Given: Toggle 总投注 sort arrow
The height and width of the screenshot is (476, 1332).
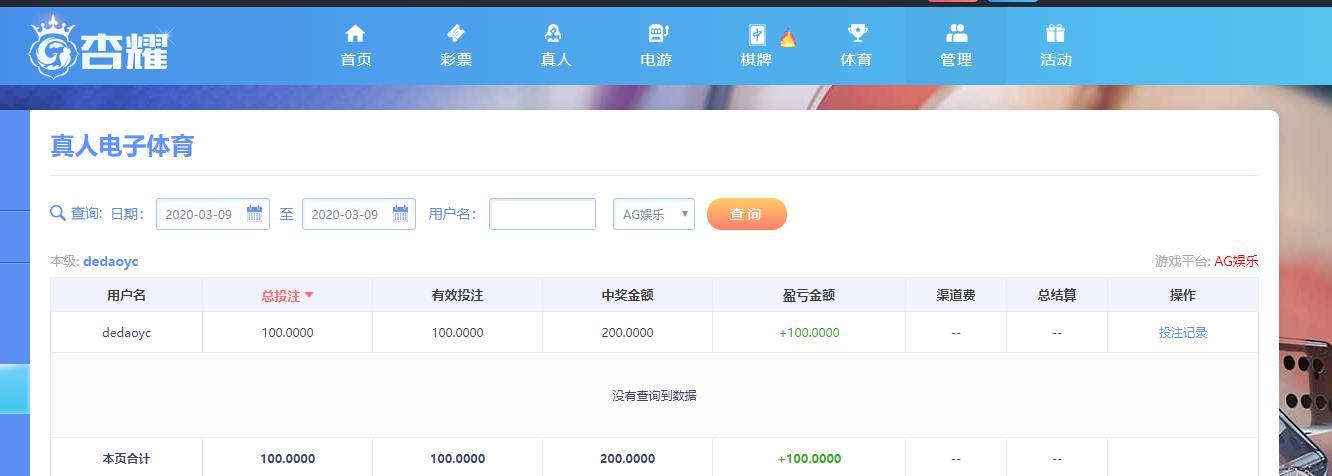Looking at the screenshot, I should [x=309, y=295].
